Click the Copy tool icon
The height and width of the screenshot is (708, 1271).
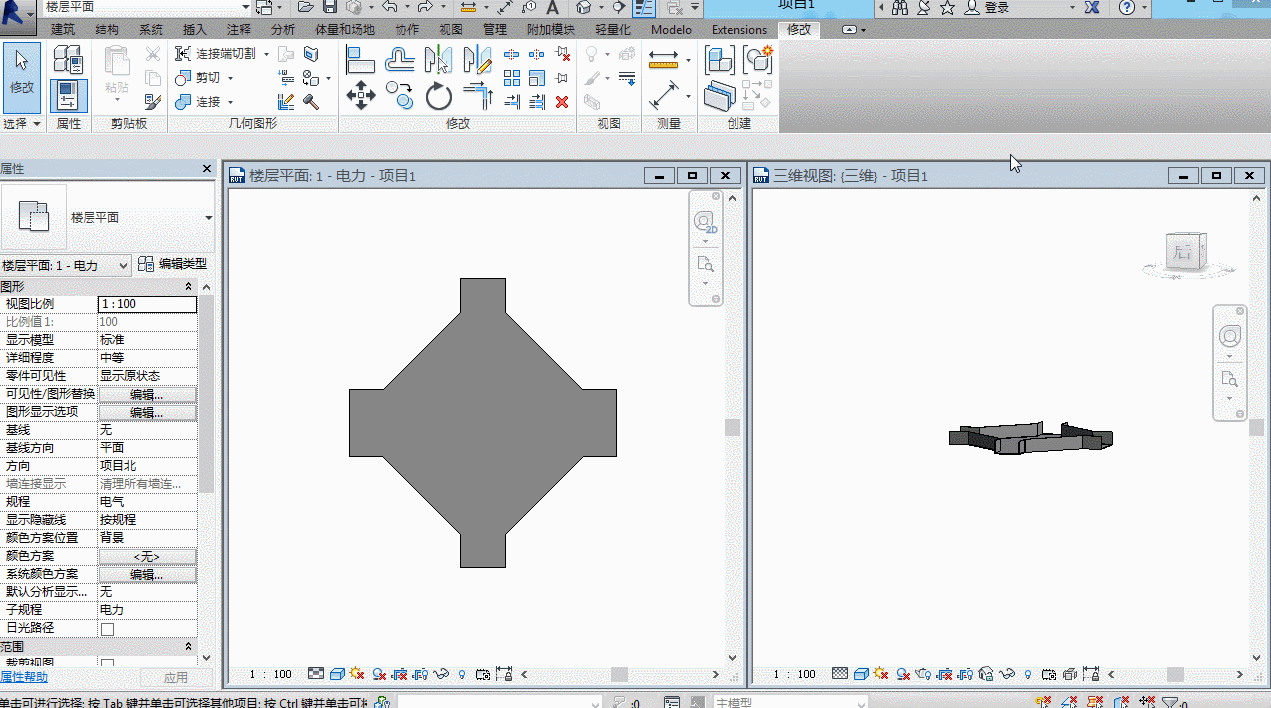[400, 96]
